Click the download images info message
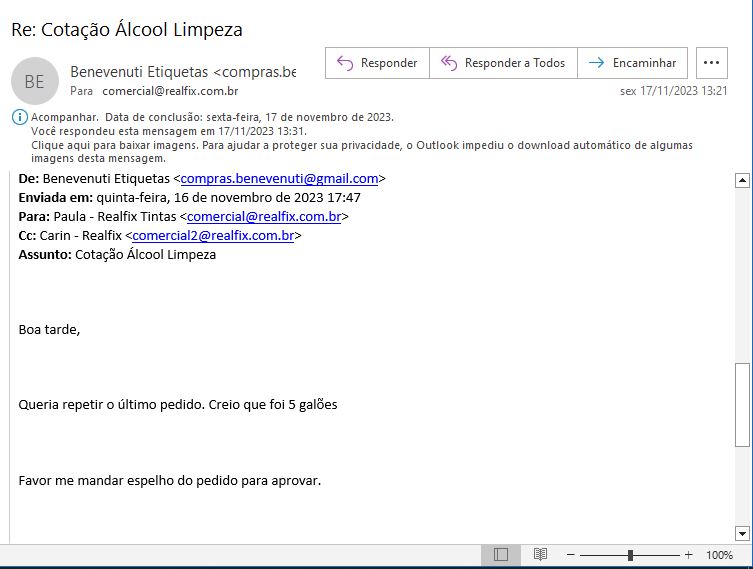 pos(361,152)
